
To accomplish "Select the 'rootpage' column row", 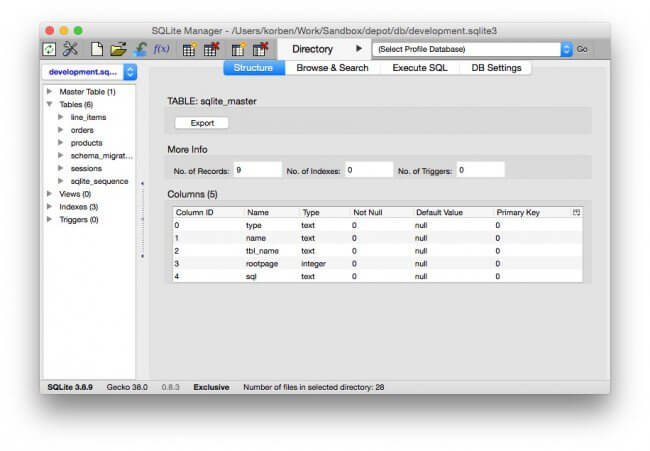I will click(378, 264).
